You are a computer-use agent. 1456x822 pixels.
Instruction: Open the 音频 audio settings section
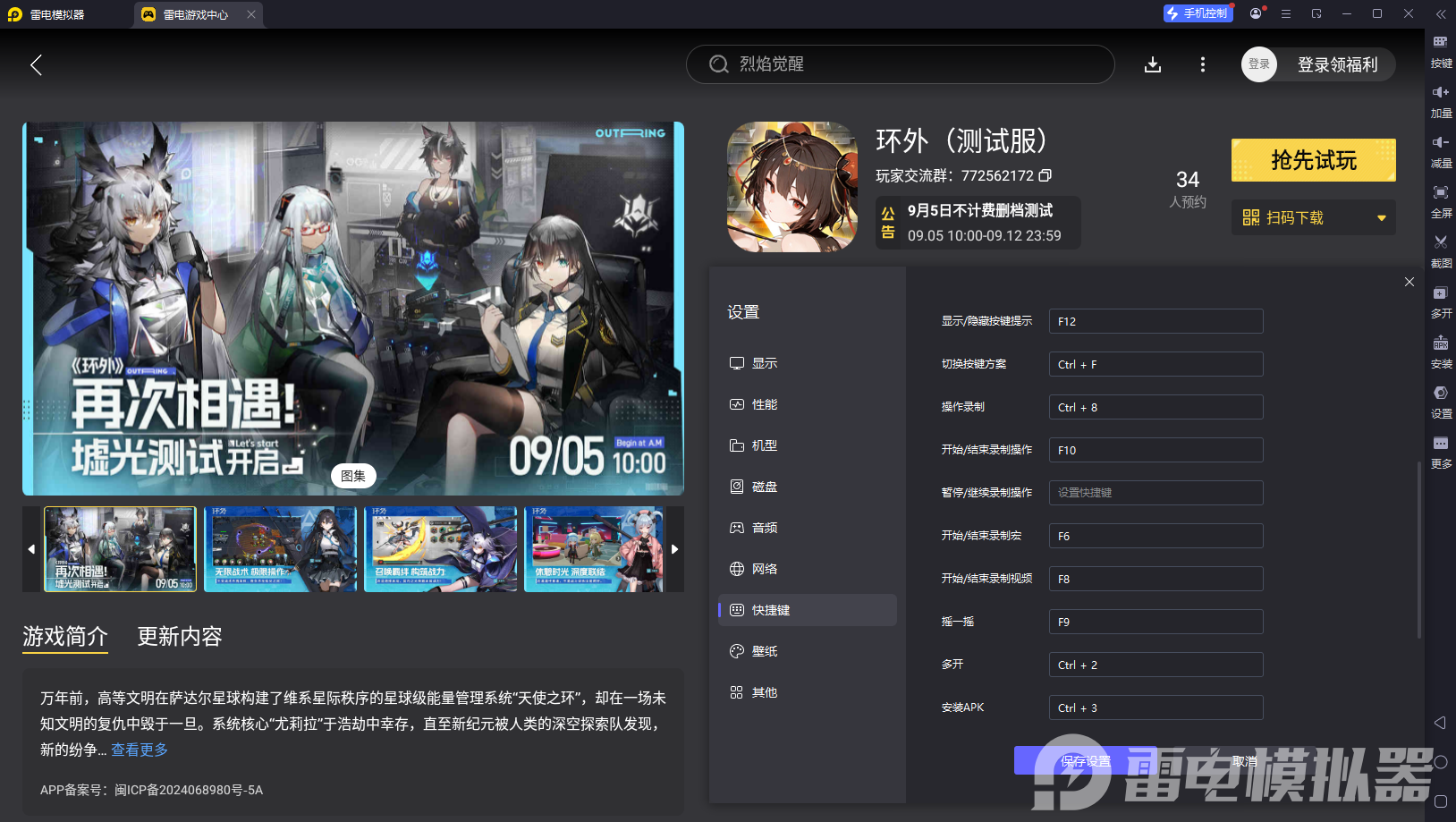763,527
